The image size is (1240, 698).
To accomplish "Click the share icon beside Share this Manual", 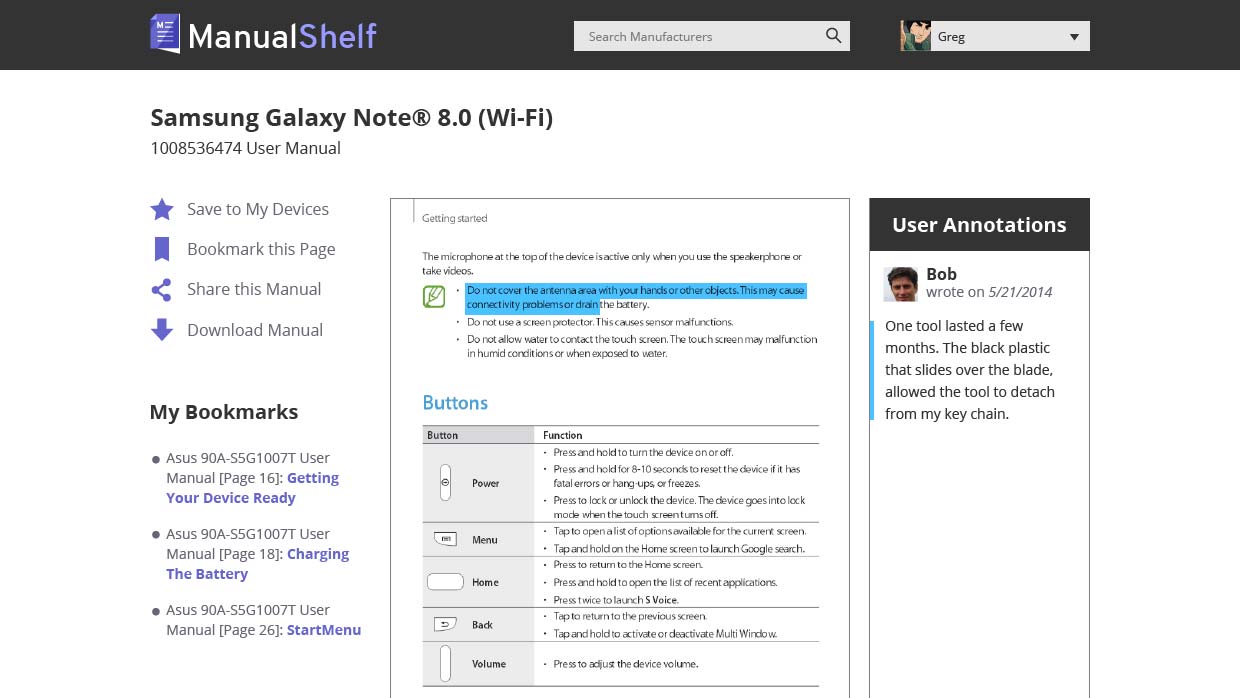I will [162, 290].
